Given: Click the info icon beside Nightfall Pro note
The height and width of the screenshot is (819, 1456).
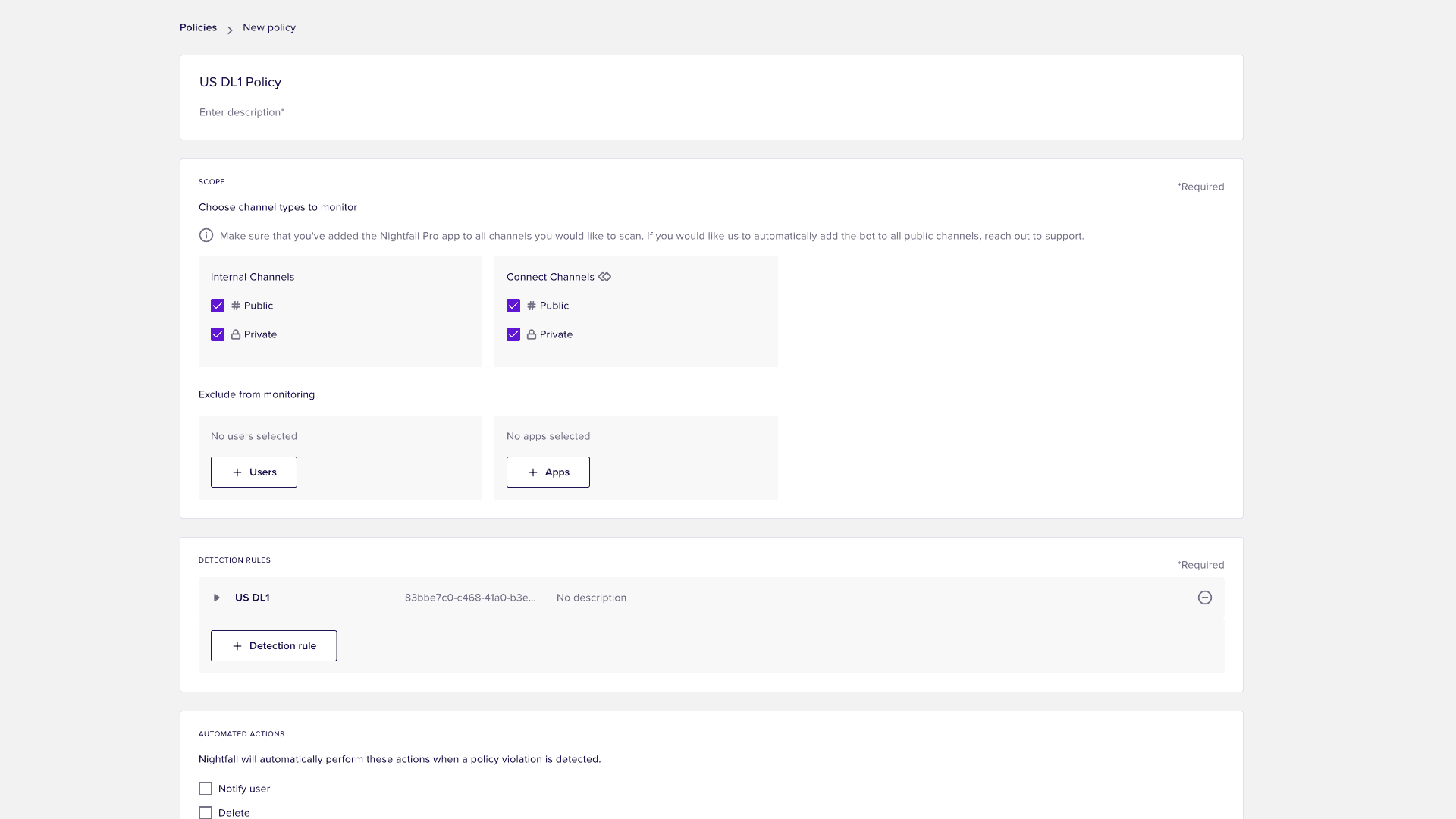Looking at the screenshot, I should 206,236.
